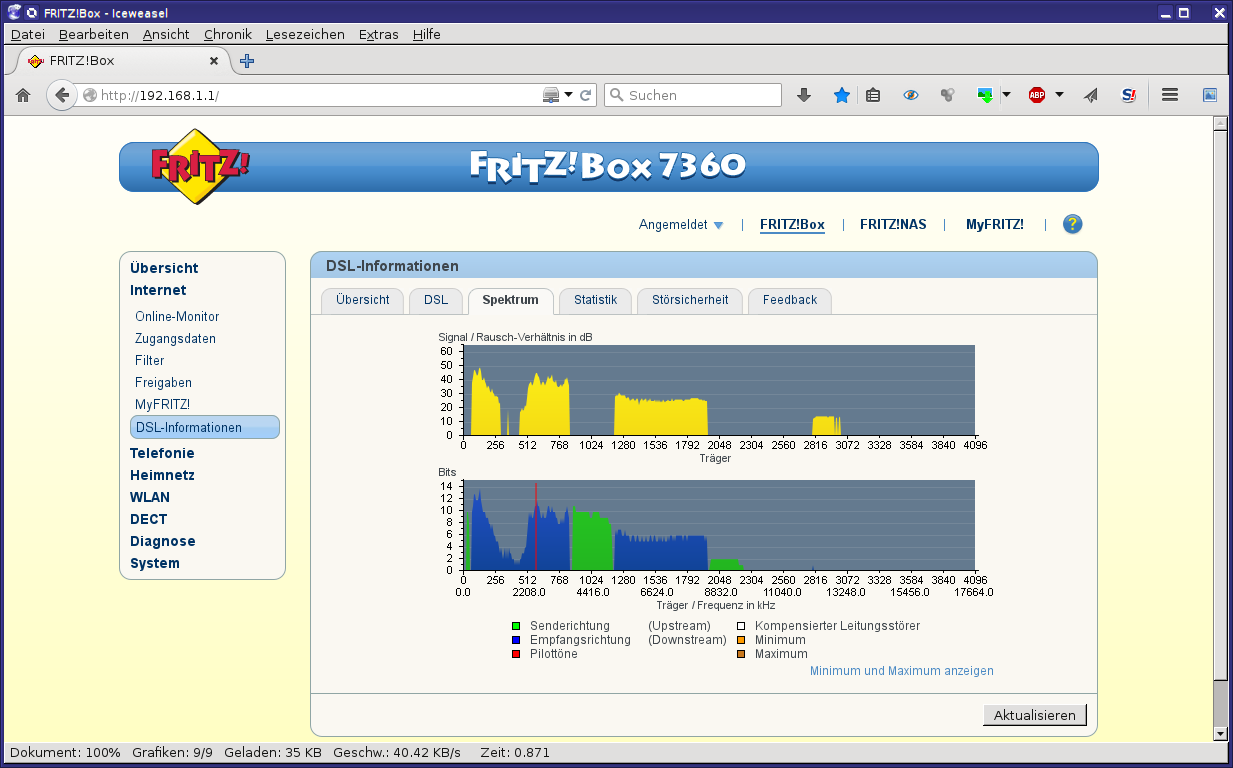Open Heimnetz in the sidebar
Image resolution: width=1233 pixels, height=768 pixels.
[x=162, y=475]
